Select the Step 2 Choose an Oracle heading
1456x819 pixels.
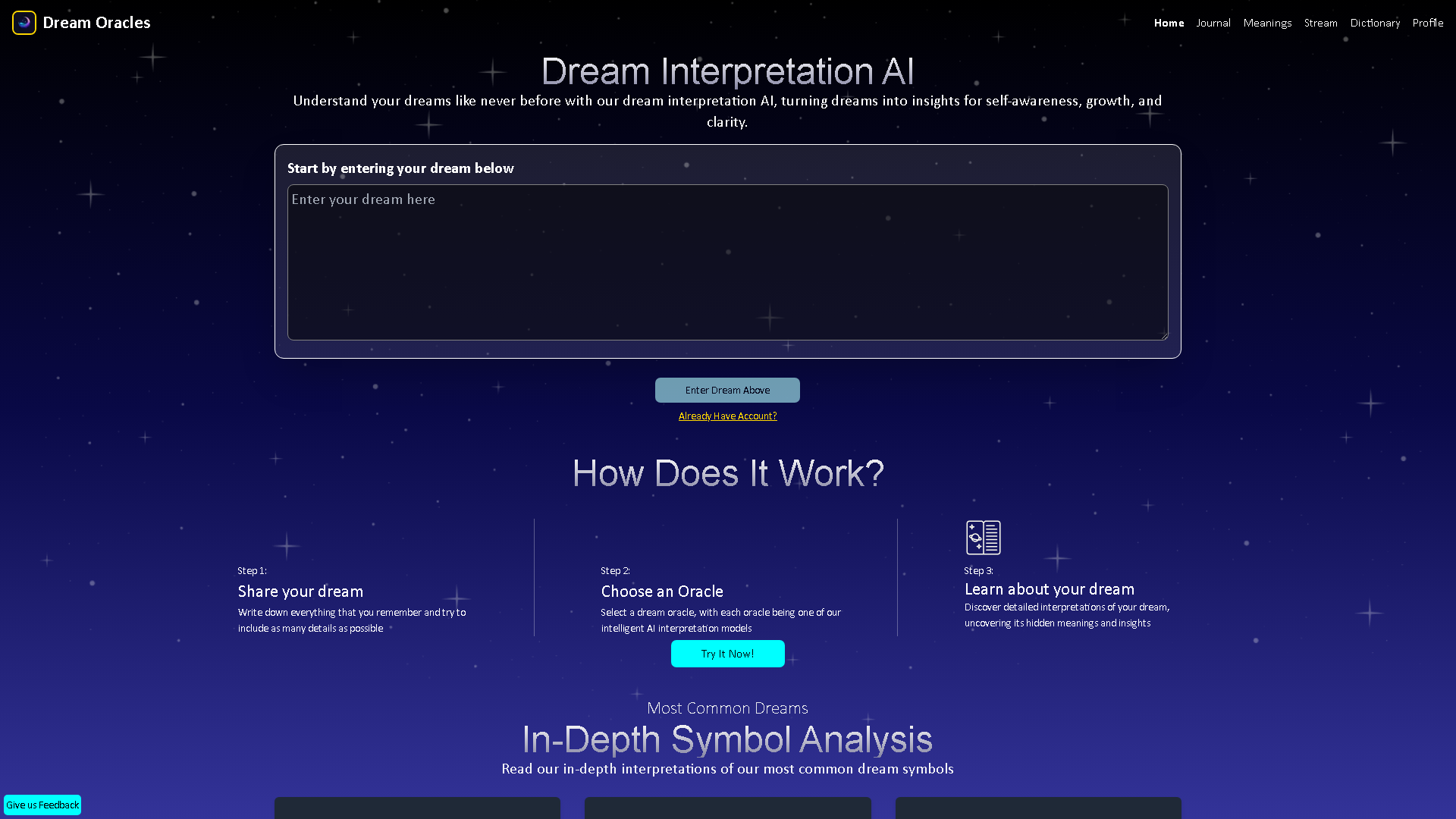[x=661, y=591]
